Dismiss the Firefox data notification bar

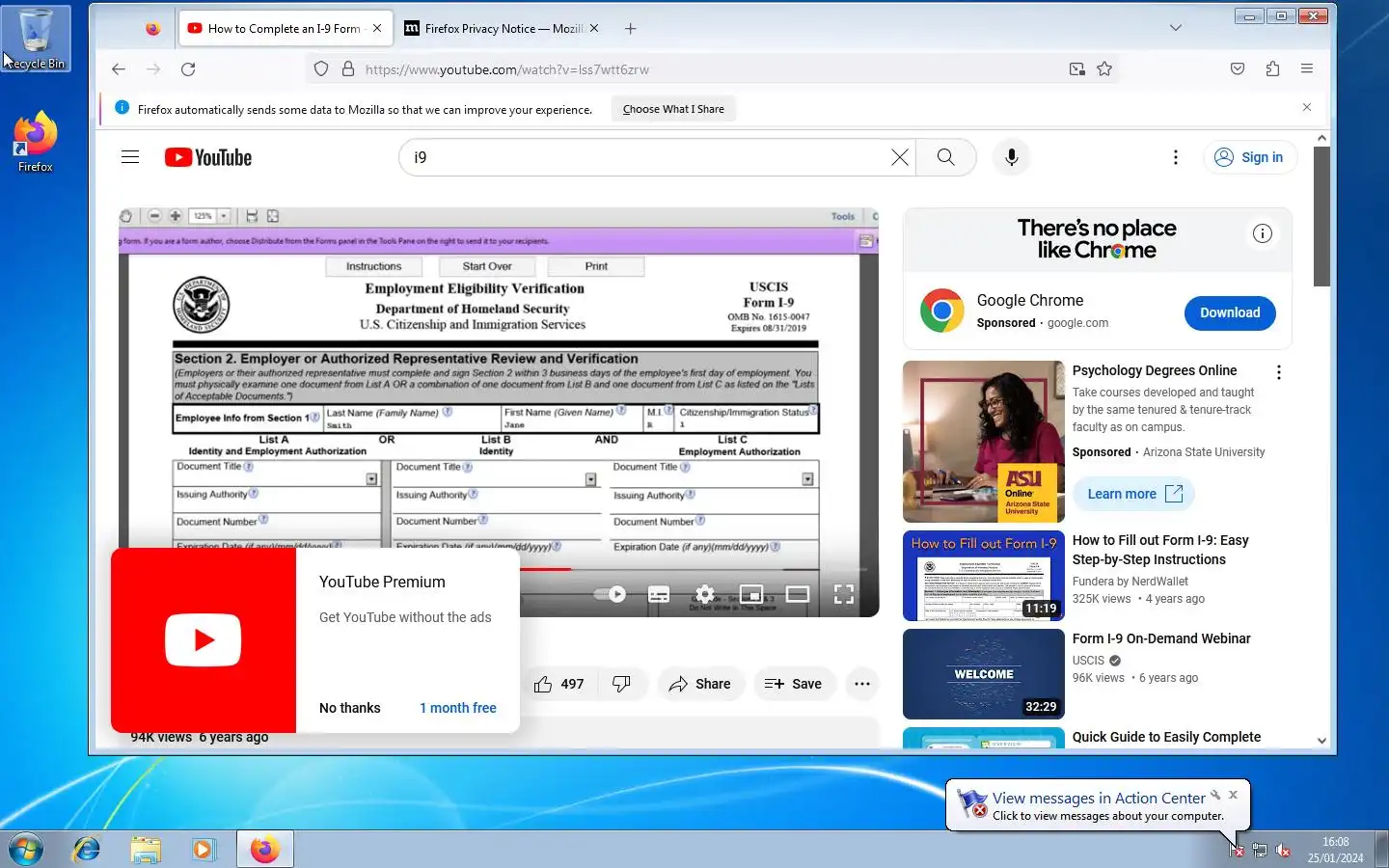pos(1307,107)
